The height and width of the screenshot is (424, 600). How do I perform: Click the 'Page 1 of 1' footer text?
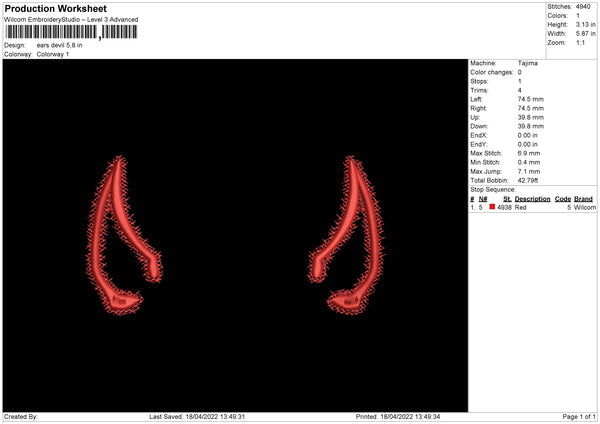[x=579, y=417]
